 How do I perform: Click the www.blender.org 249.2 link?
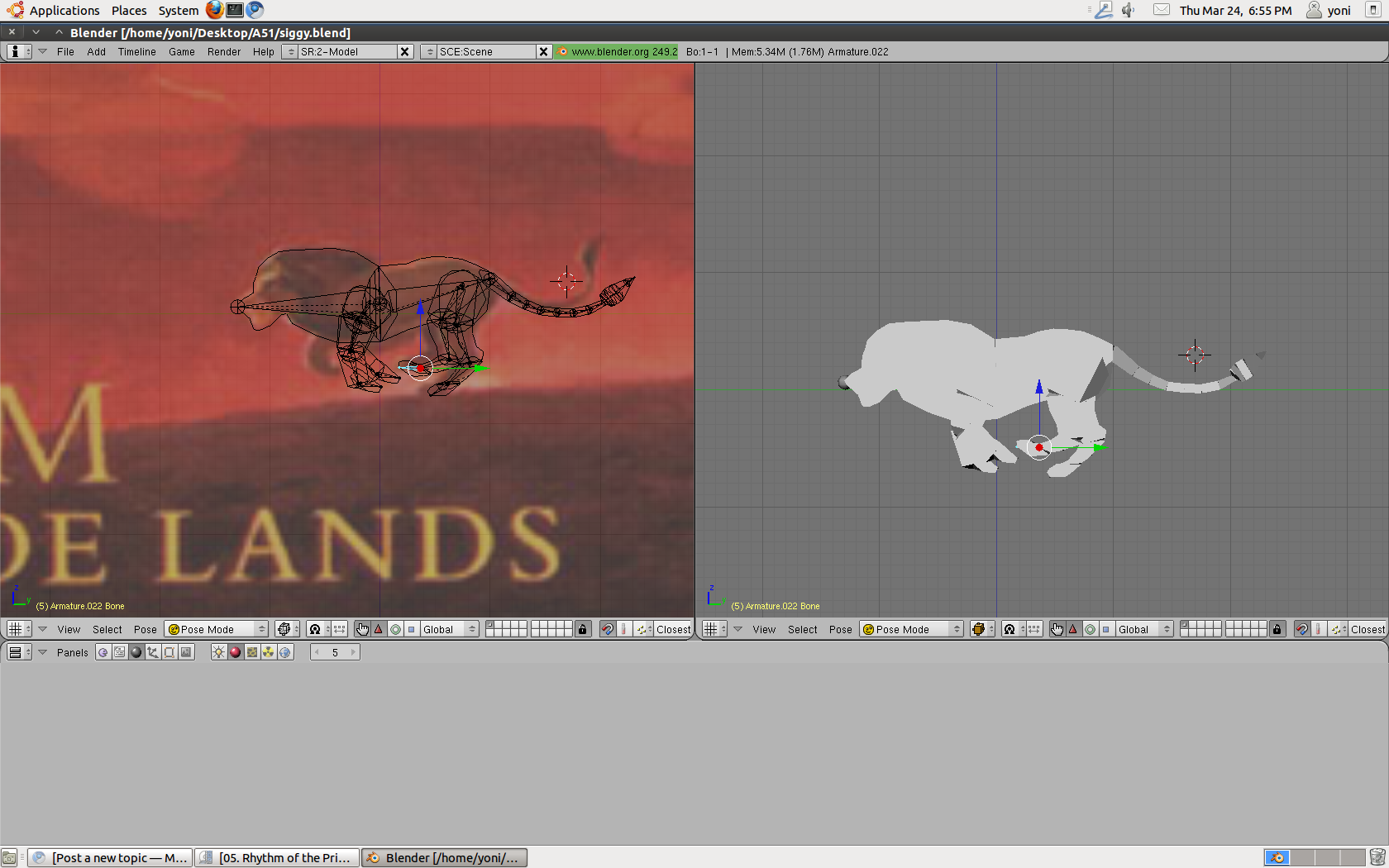click(617, 51)
